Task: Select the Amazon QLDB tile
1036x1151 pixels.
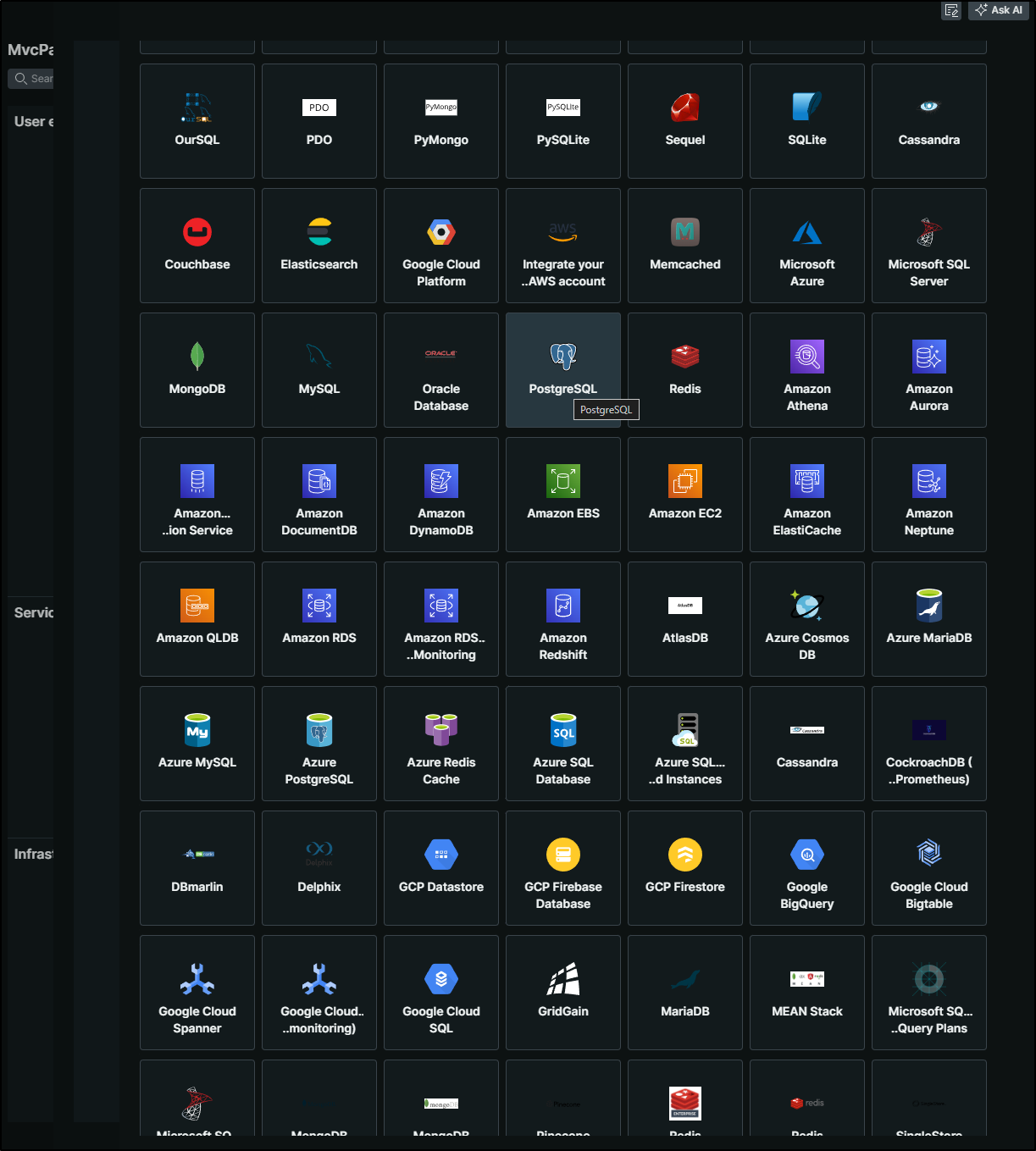Action: pyautogui.click(x=197, y=619)
